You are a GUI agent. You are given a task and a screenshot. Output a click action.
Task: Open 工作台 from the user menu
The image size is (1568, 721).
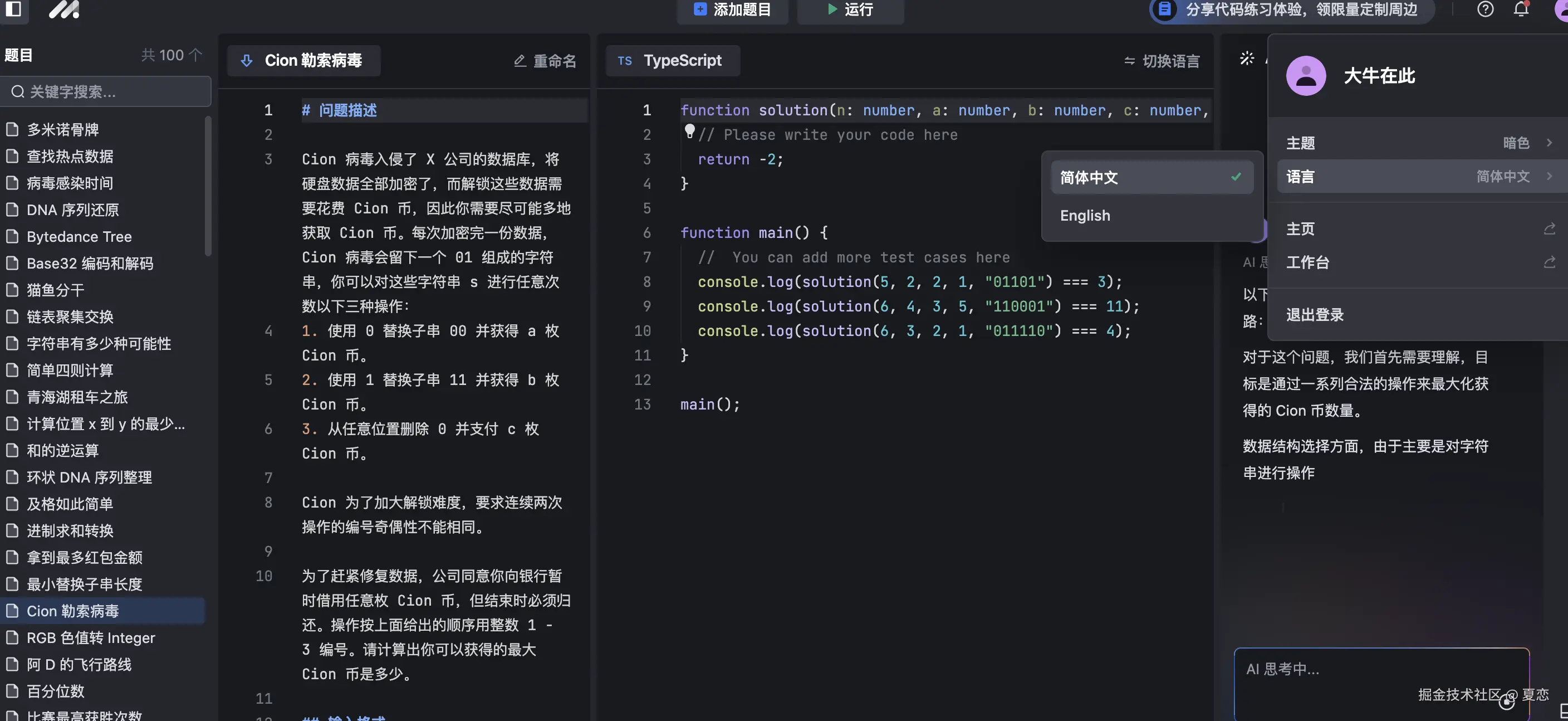(x=1307, y=262)
